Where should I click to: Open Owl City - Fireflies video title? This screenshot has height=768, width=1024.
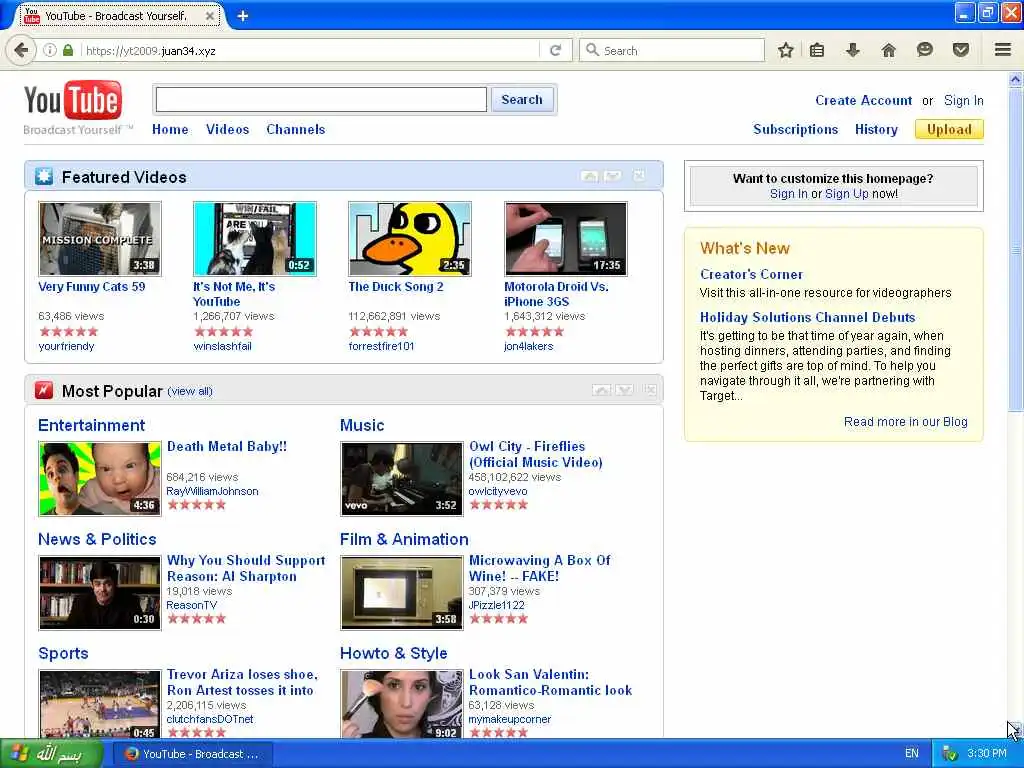[536, 454]
